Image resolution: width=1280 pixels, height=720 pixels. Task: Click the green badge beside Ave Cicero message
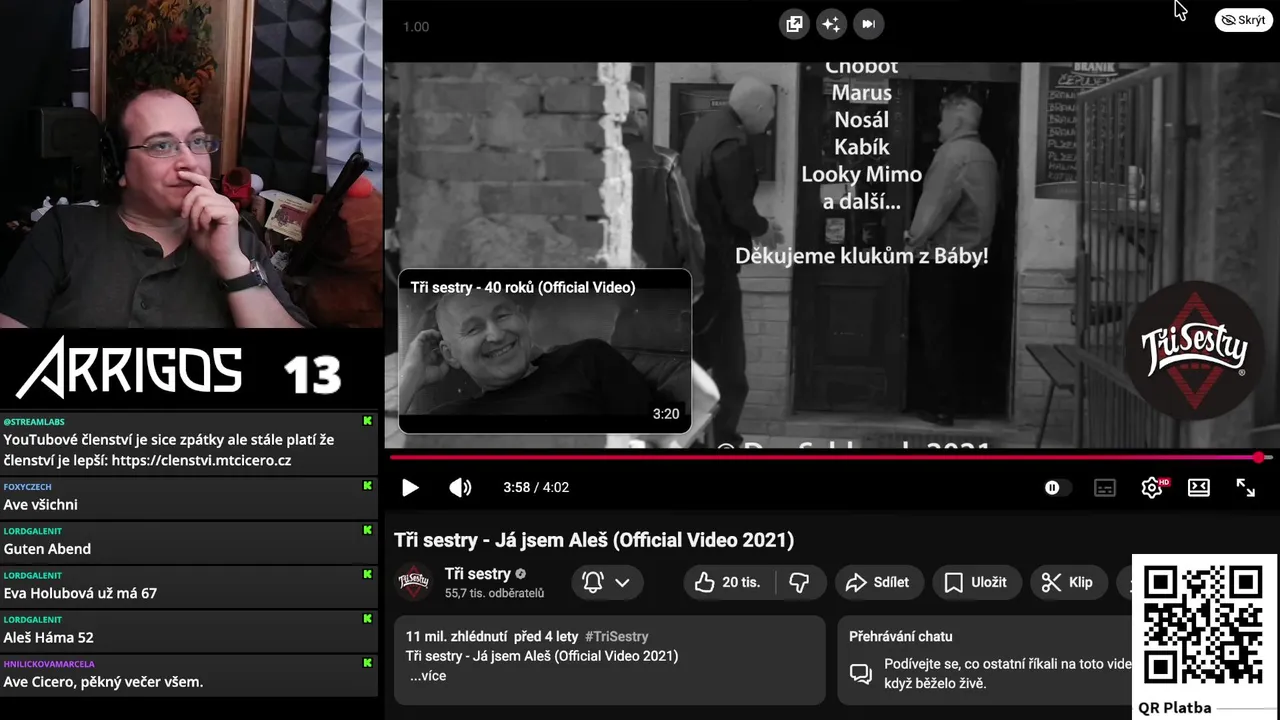(367, 663)
